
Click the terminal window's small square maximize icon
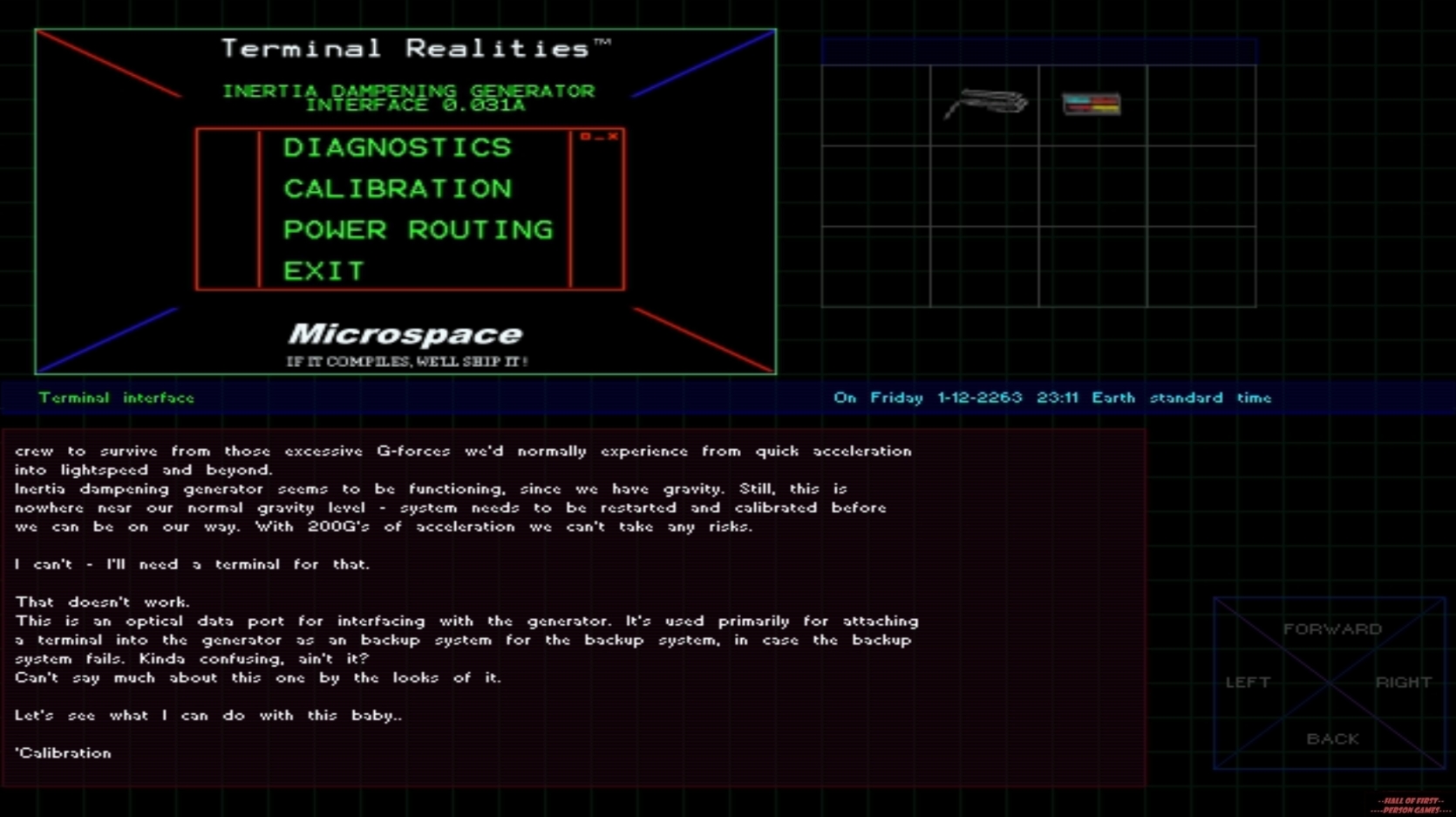586,136
